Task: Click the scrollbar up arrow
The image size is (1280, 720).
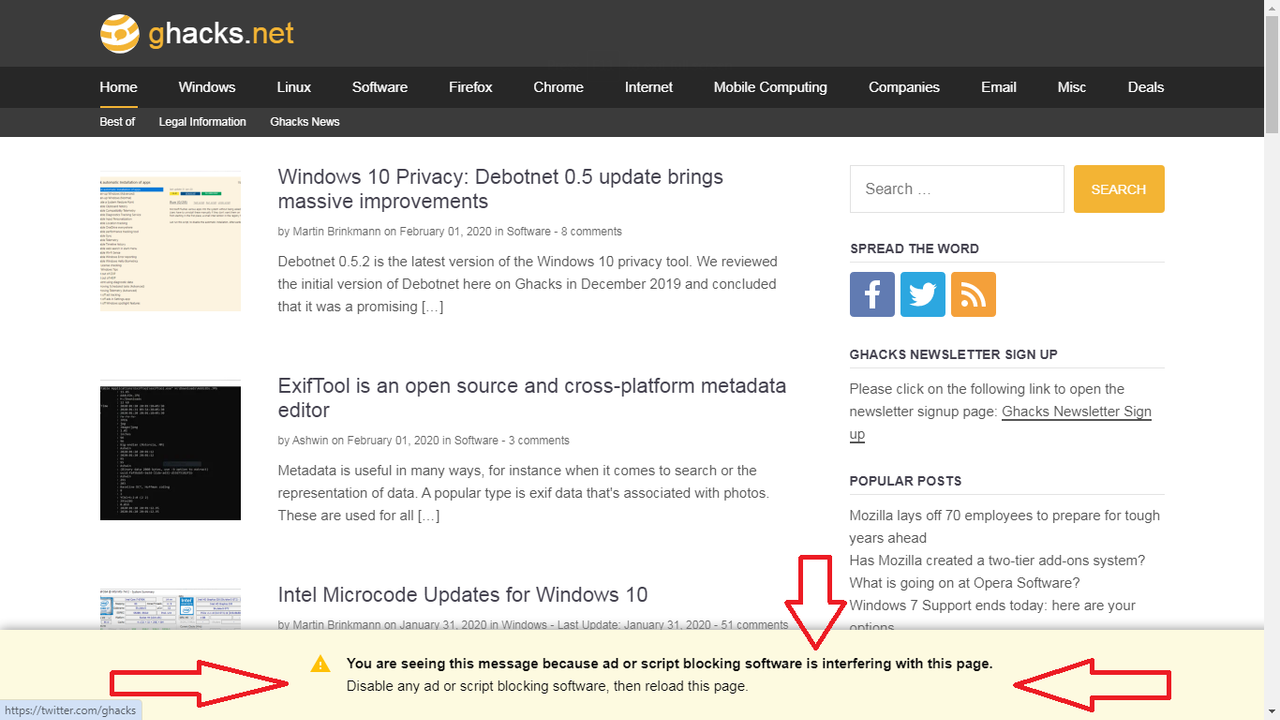Action: [1271, 8]
